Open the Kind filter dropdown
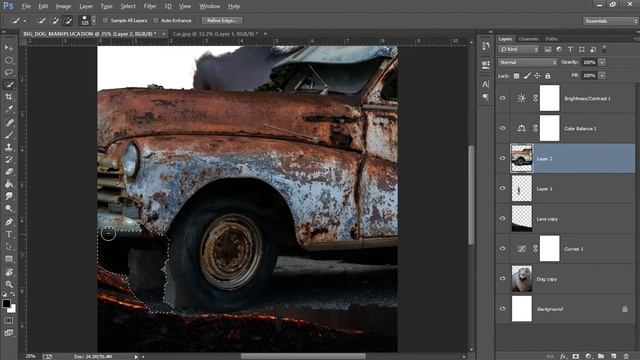640x360 pixels. tap(519, 49)
